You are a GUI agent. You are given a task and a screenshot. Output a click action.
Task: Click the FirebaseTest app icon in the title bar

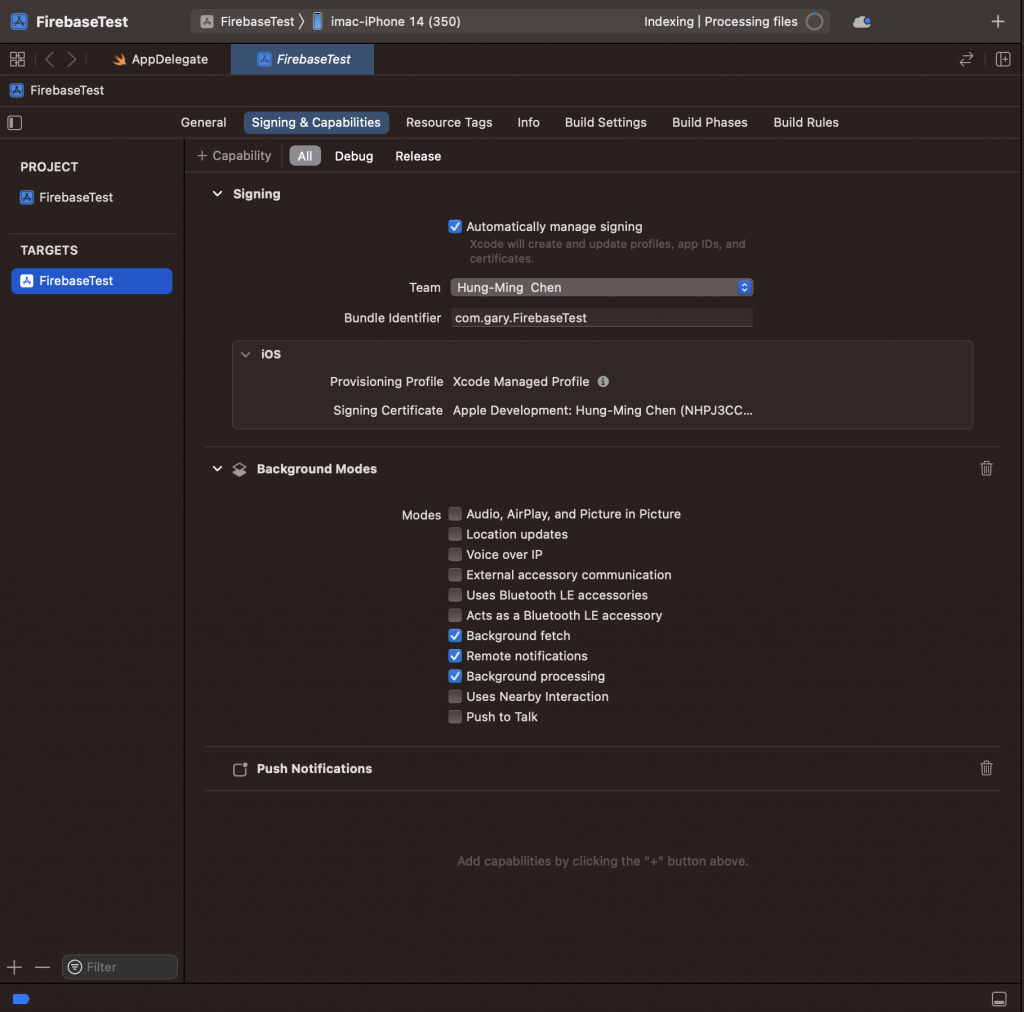tap(20, 22)
